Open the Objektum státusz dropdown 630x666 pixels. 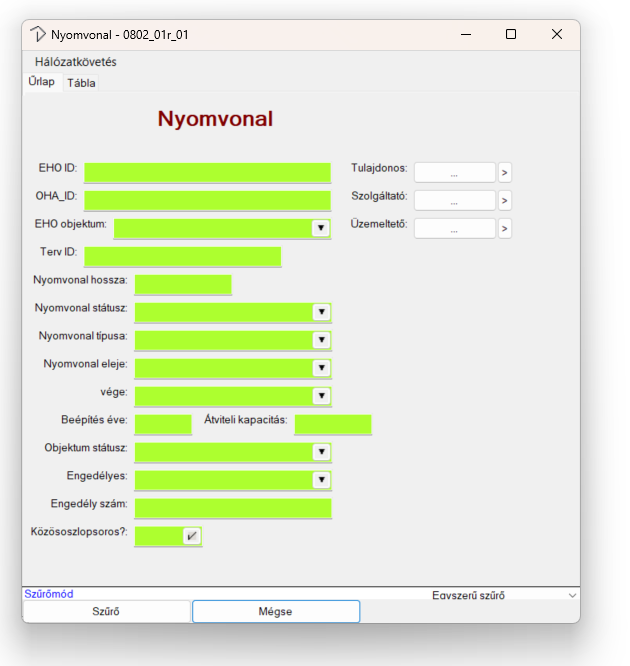pos(321,452)
